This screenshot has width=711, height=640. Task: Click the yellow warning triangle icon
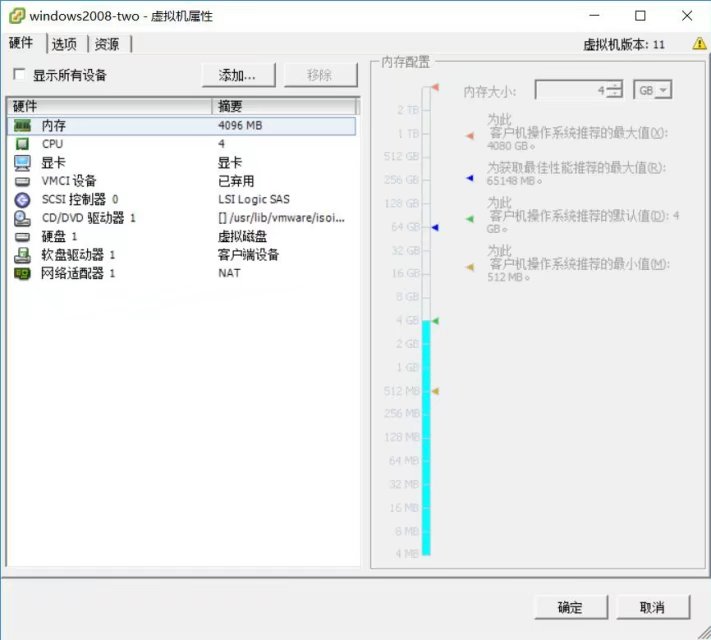click(699, 44)
